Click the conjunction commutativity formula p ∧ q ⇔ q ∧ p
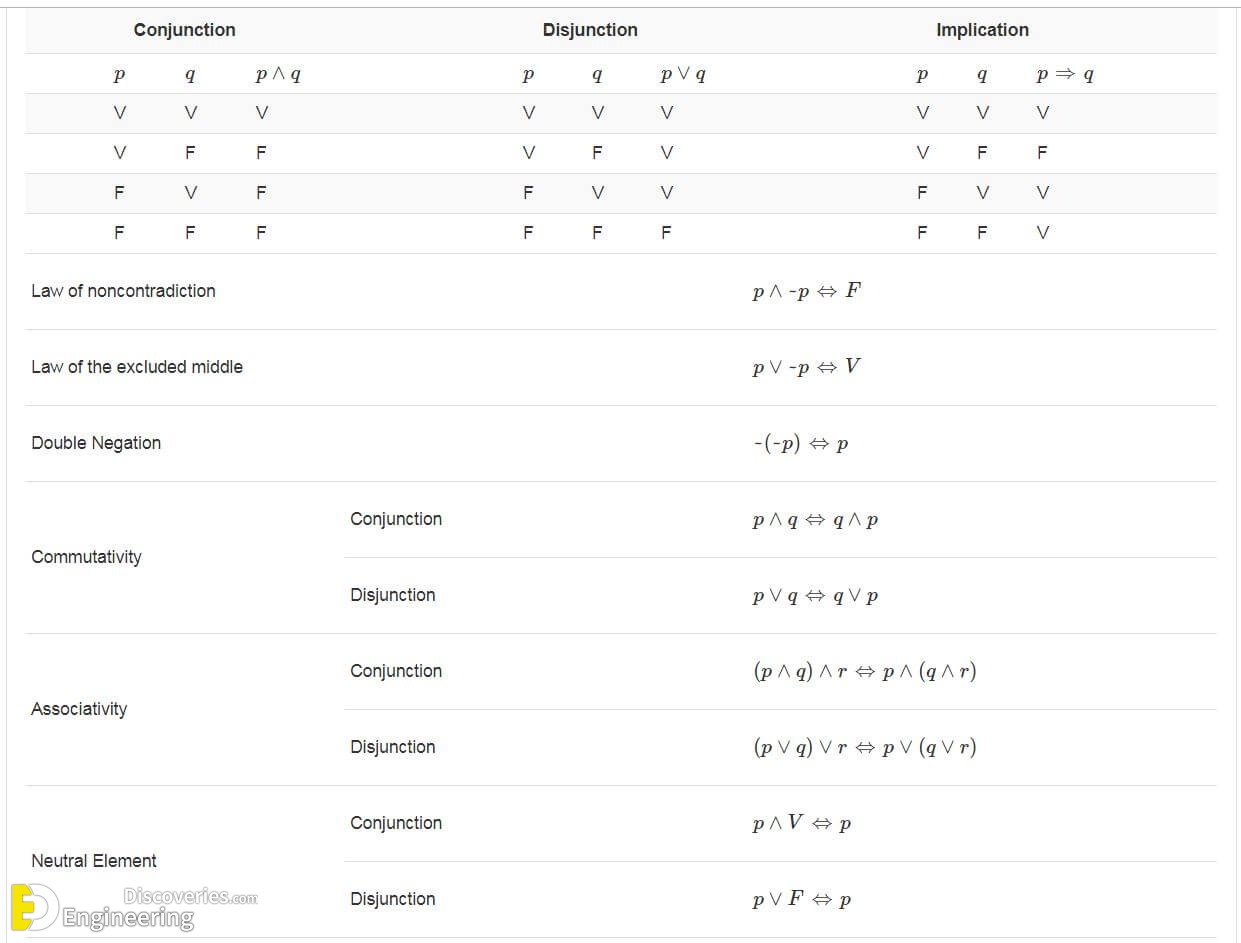This screenshot has width=1241, height=943. [x=815, y=520]
